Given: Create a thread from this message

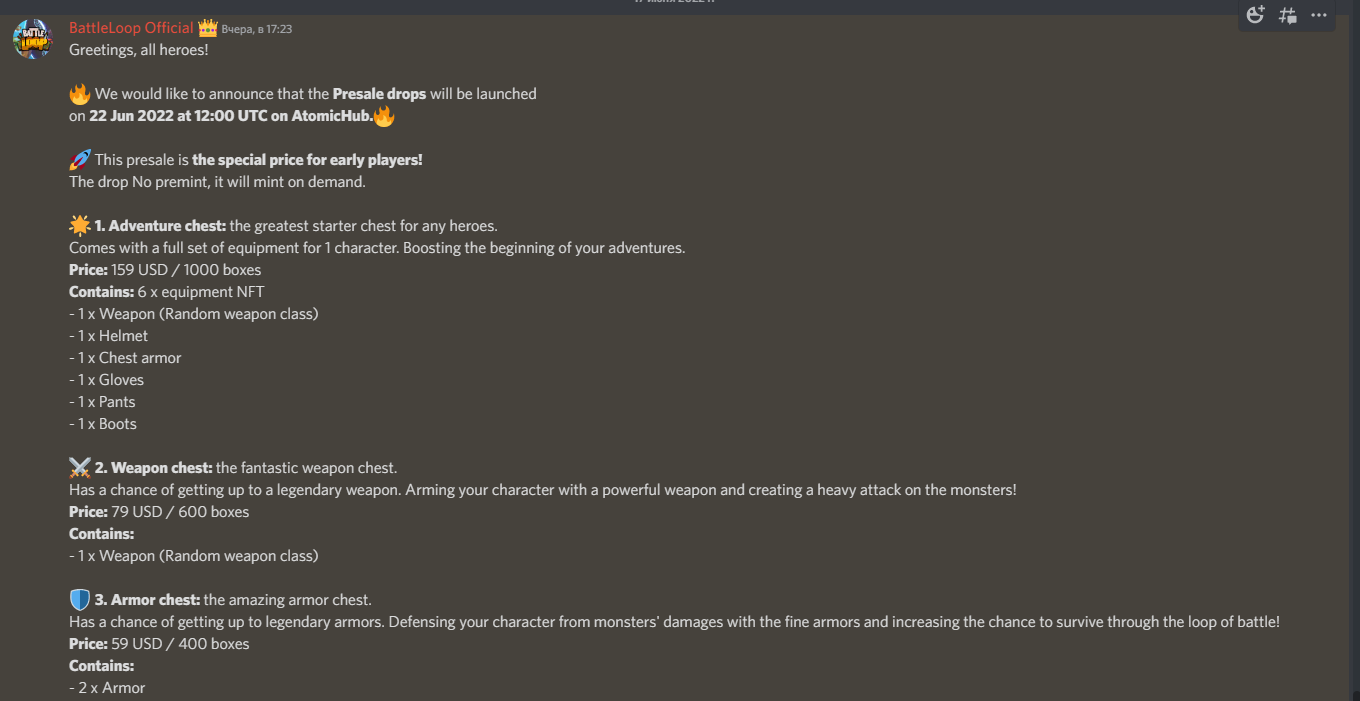Looking at the screenshot, I should click(1288, 15).
